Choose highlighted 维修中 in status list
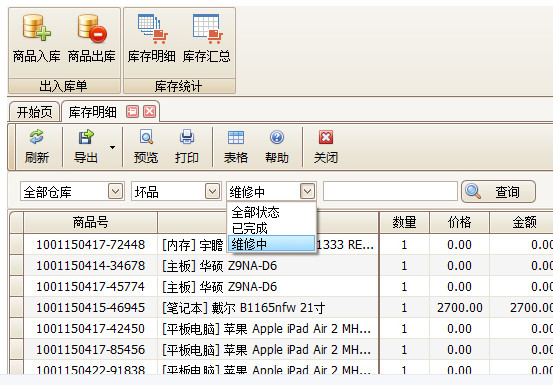The width and height of the screenshot is (553, 387). click(271, 244)
